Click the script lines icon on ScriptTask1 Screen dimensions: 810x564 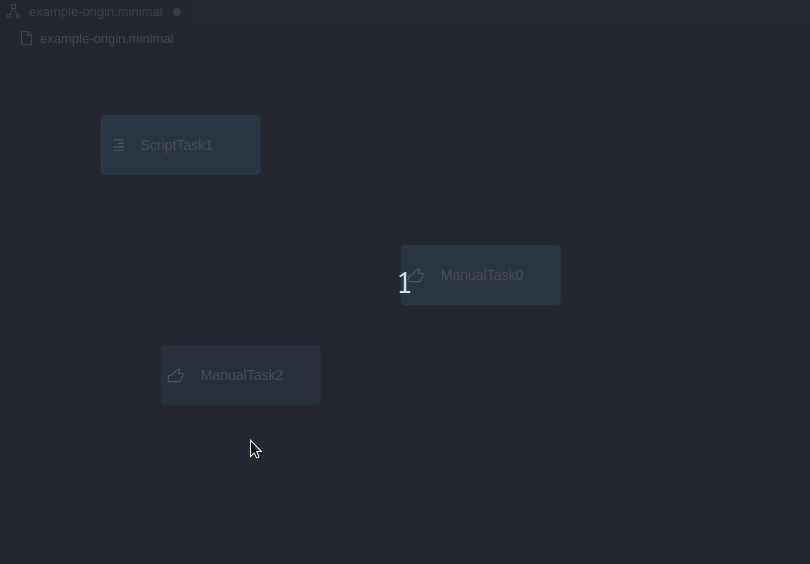pyautogui.click(x=118, y=145)
